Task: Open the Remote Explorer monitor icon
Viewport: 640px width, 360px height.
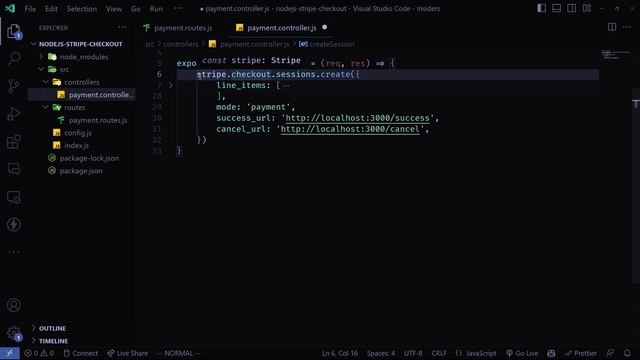Action: pos(14,197)
